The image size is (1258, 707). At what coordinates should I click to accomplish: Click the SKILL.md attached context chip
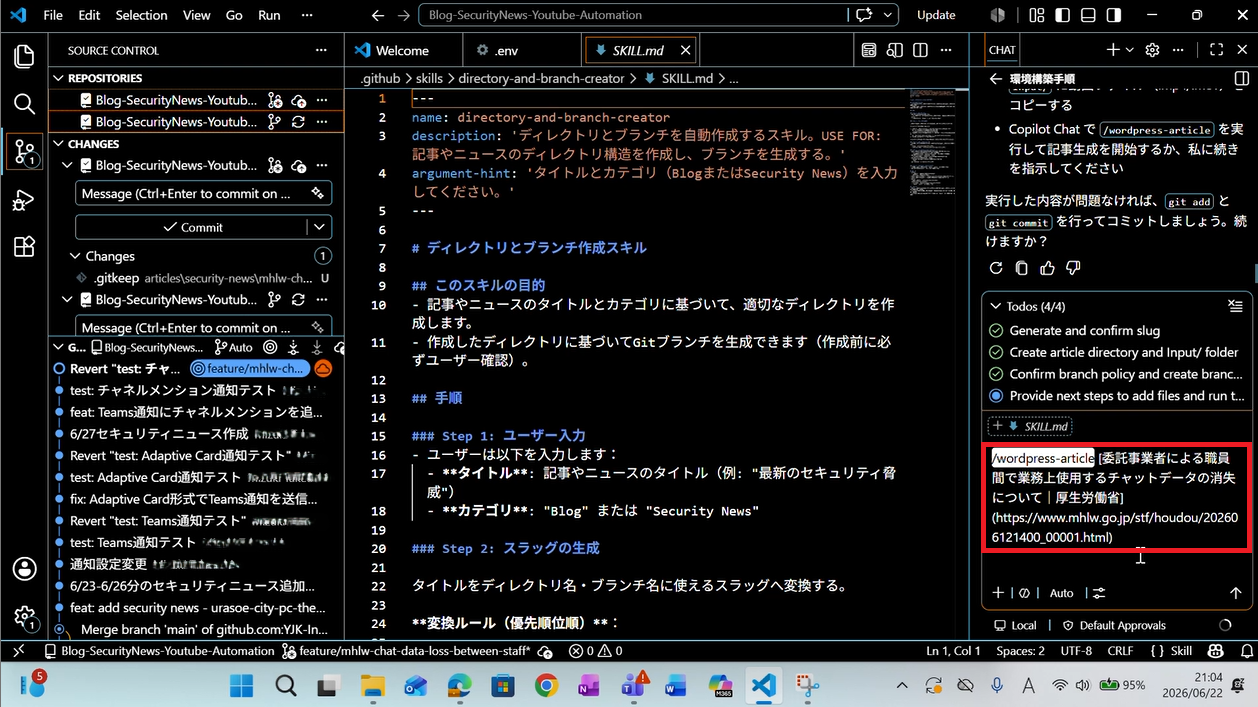pyautogui.click(x=1029, y=426)
